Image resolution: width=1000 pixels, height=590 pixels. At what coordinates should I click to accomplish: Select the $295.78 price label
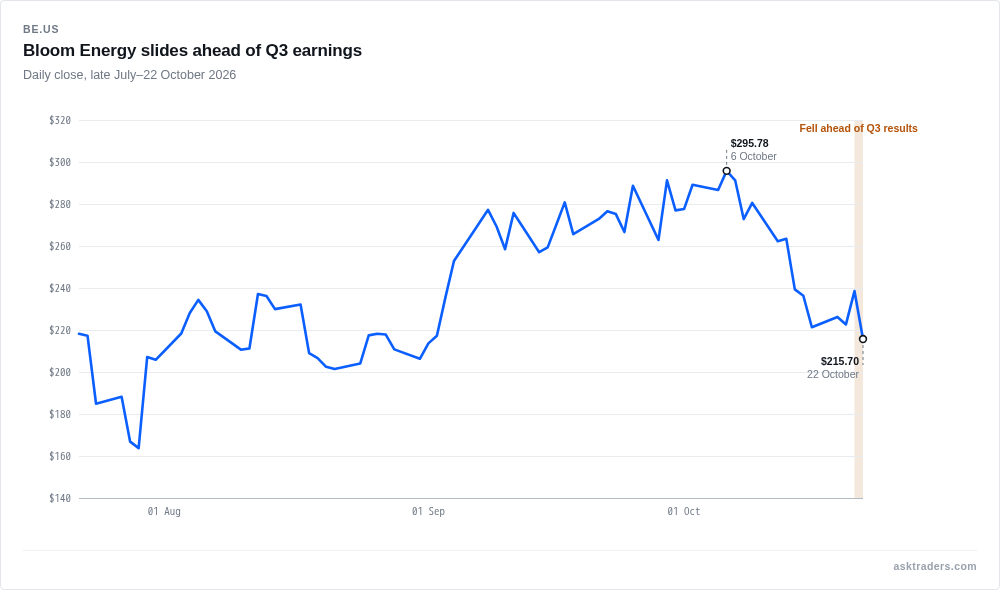(x=749, y=144)
